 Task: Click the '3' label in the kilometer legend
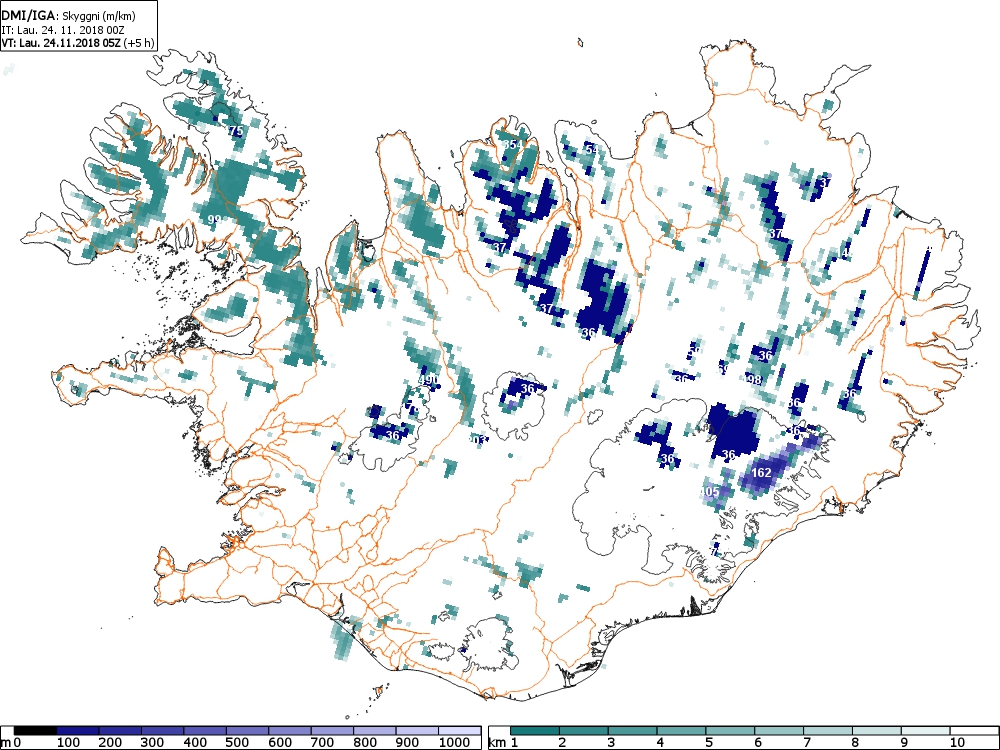coord(611,742)
